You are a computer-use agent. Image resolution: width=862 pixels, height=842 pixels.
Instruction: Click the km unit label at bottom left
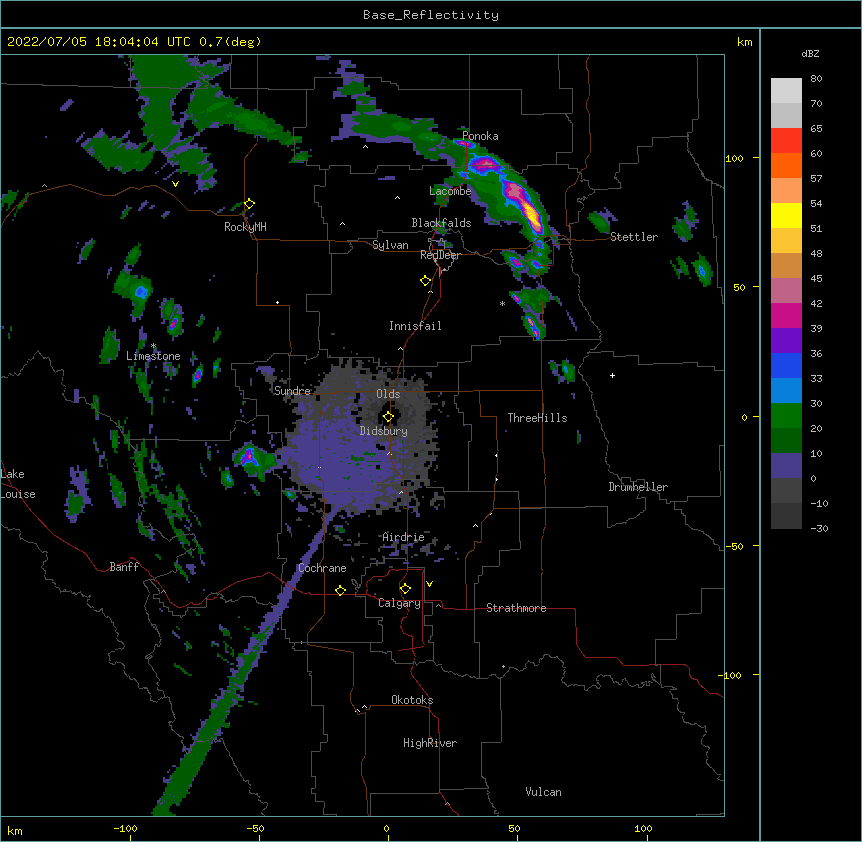(x=15, y=830)
